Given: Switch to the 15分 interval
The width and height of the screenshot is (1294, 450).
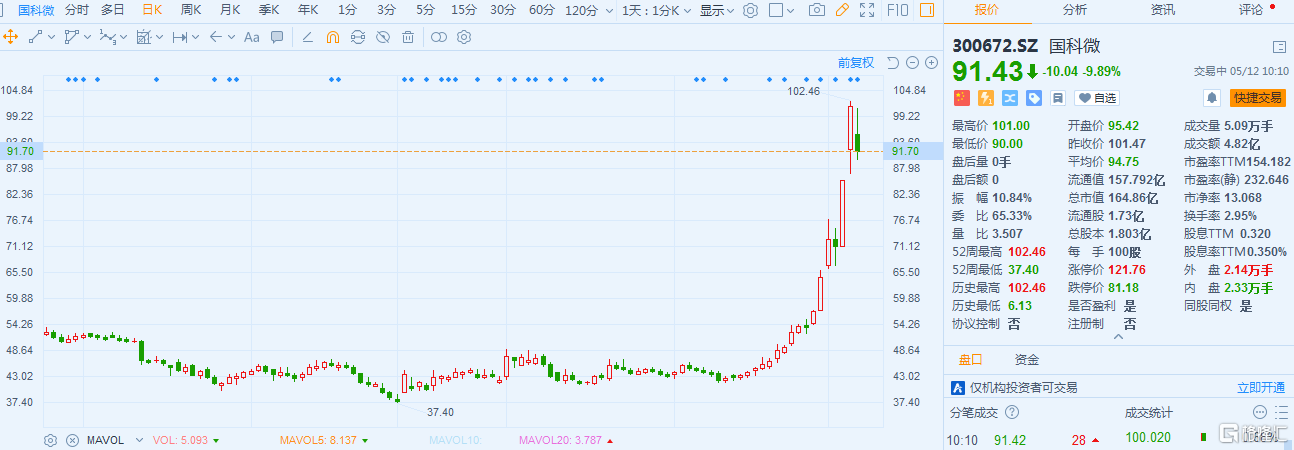Looking at the screenshot, I should 463,10.
